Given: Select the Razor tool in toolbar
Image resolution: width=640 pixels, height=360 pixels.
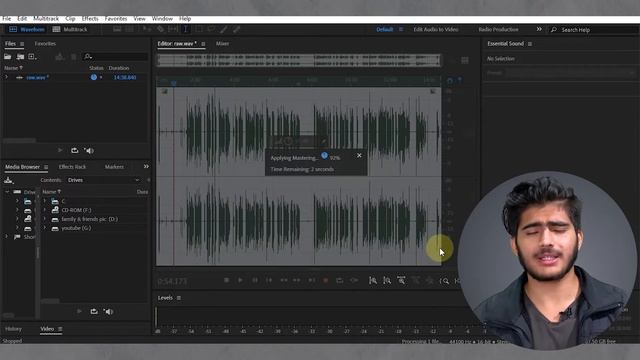Looking at the screenshot, I should (160, 29).
